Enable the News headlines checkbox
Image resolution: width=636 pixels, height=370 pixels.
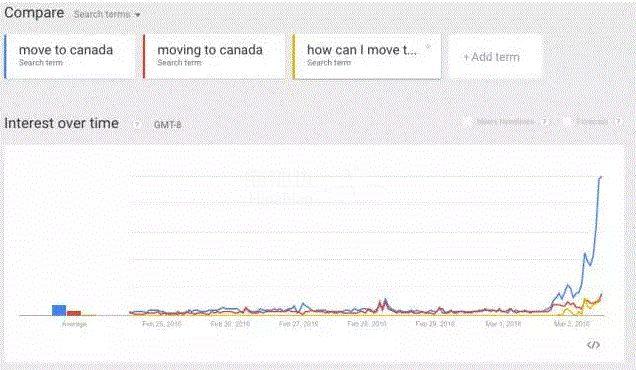pos(467,121)
